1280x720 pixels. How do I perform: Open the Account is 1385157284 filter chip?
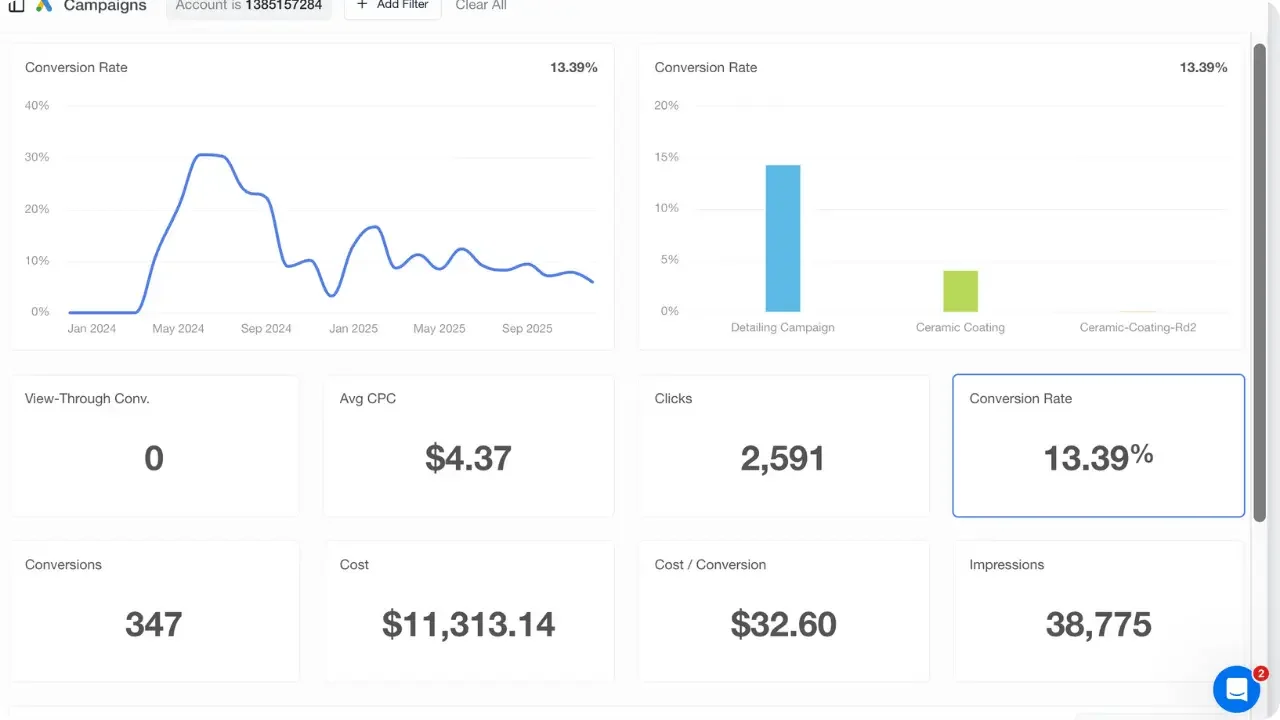[x=248, y=4]
